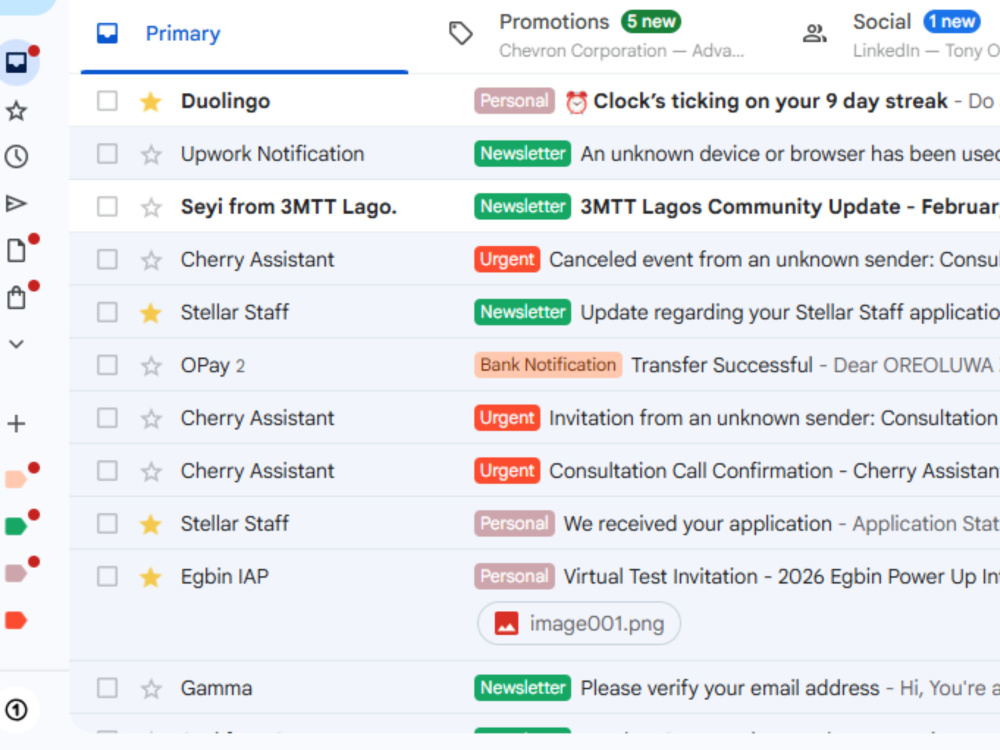Open the image001.png attachment chip
The width and height of the screenshot is (1000, 750).
coord(579,623)
